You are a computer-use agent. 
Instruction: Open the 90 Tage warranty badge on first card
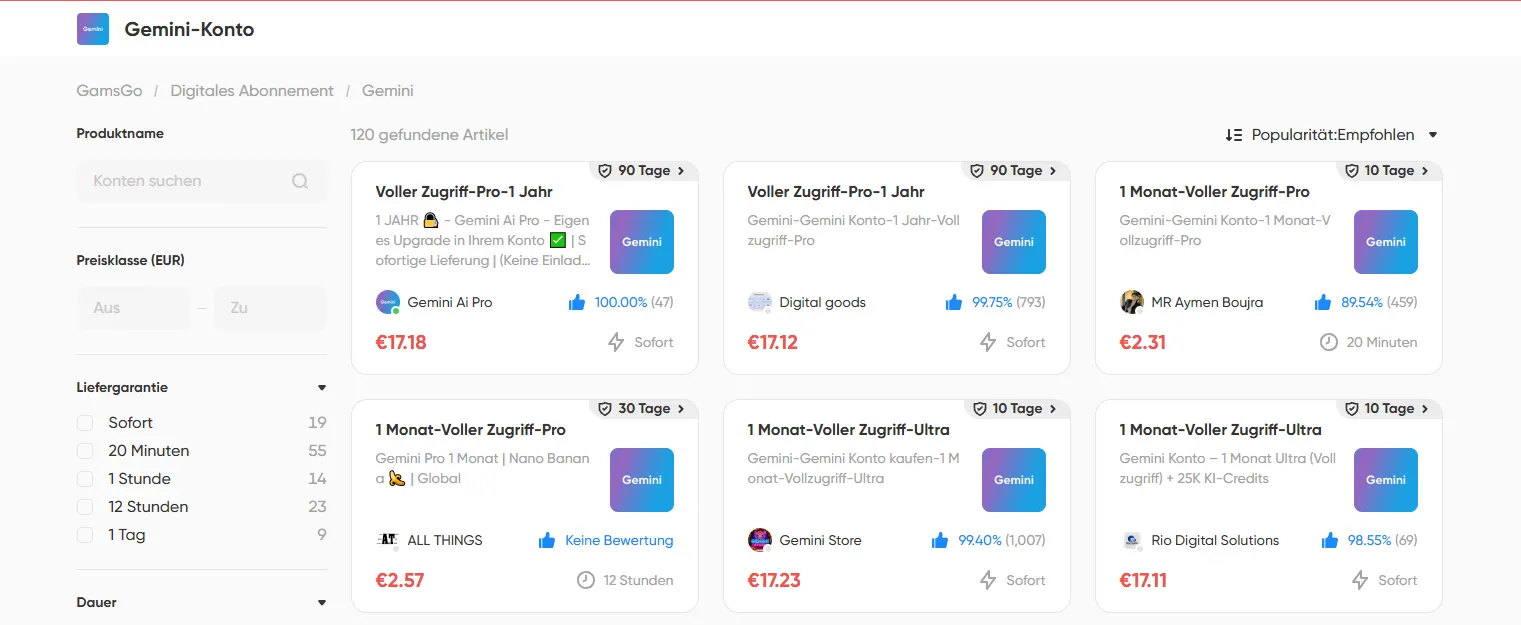[x=643, y=170]
